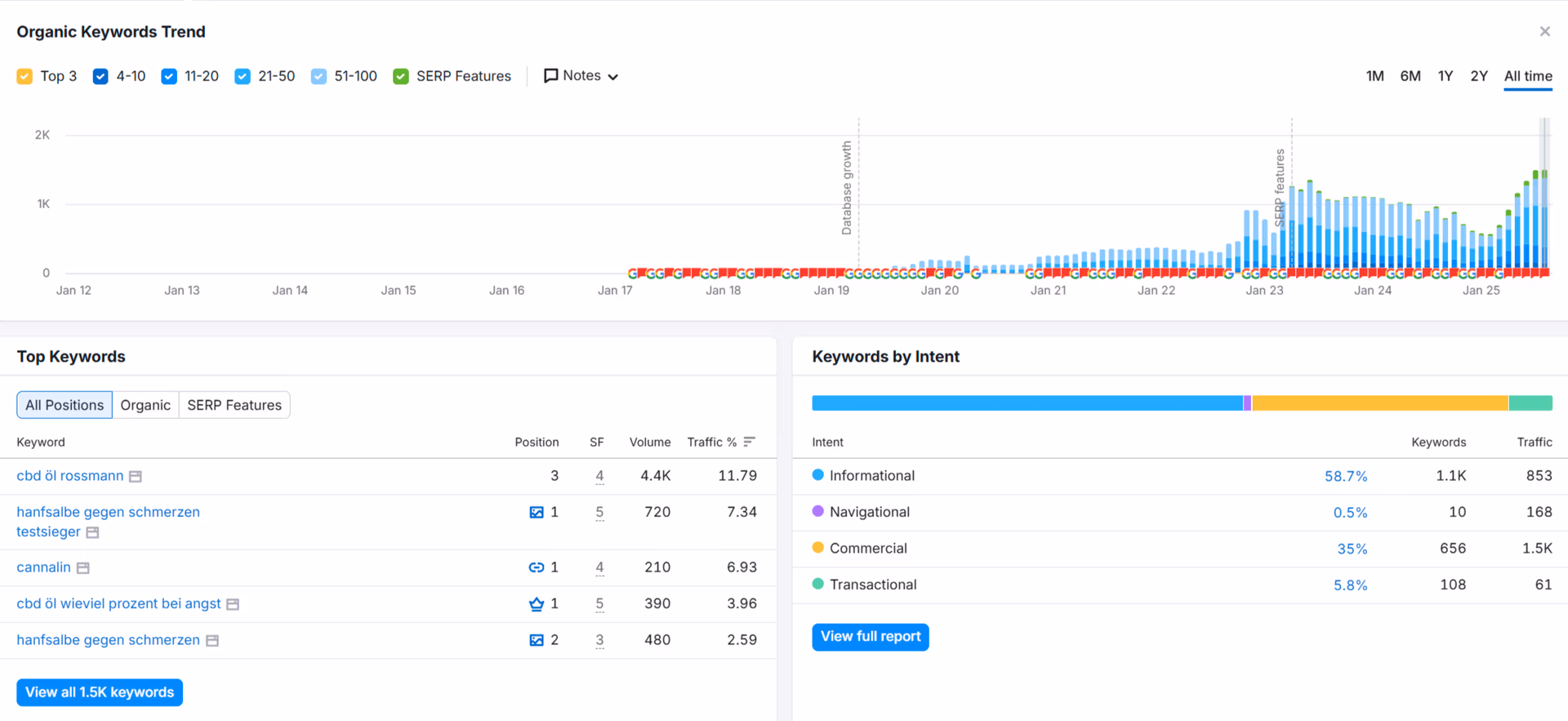1568x721 pixels.
Task: Toggle the 11-20 positions checkbox
Action: (169, 77)
